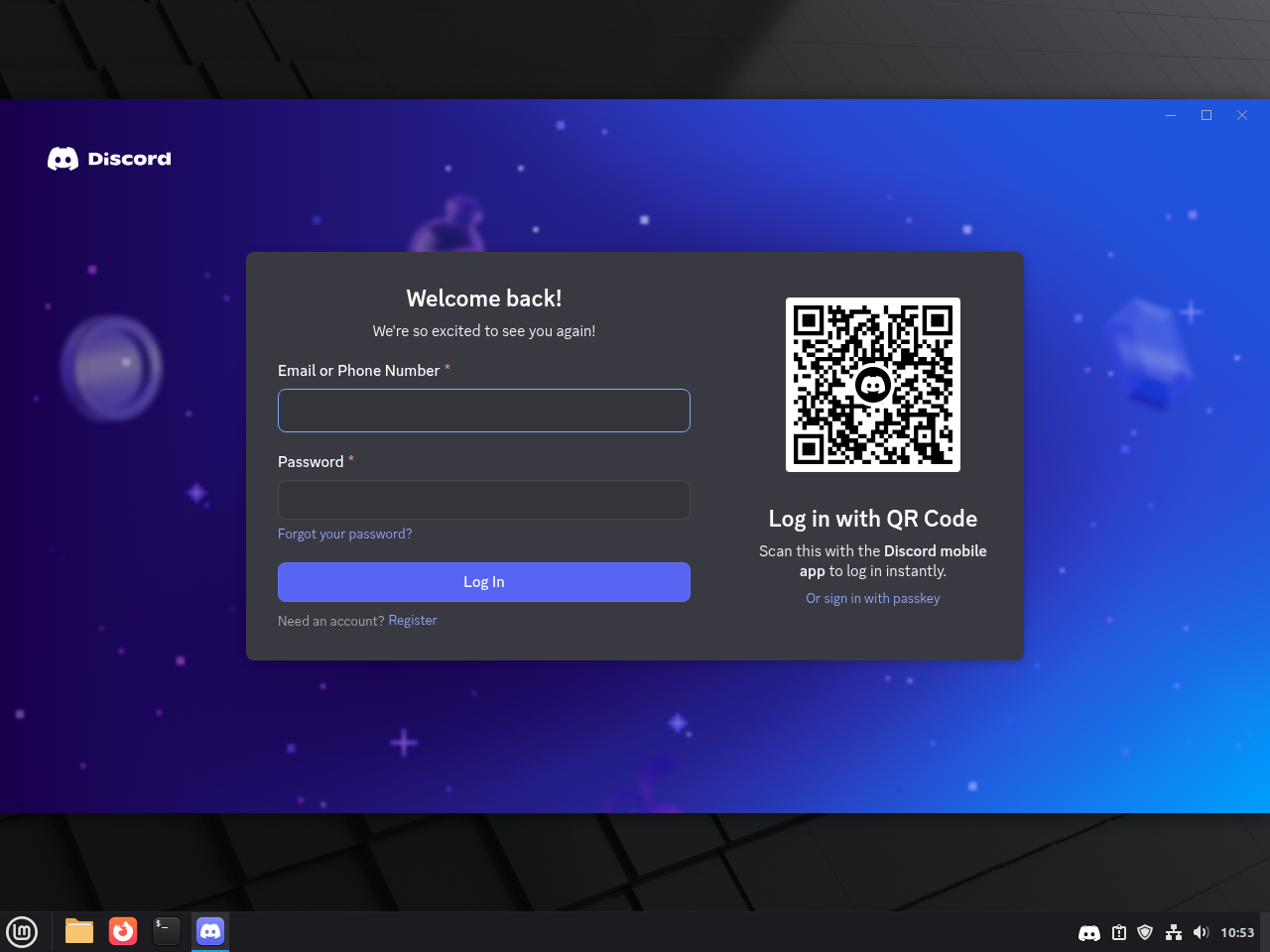The height and width of the screenshot is (952, 1270).
Task: Click the QR code for mobile login
Action: (x=872, y=385)
